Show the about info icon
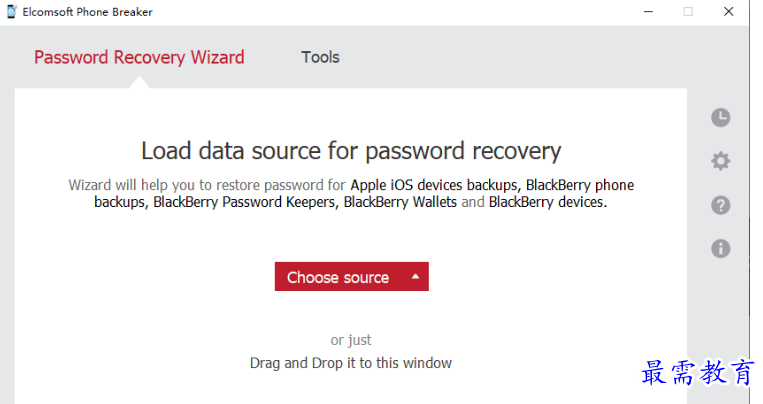 tap(720, 249)
